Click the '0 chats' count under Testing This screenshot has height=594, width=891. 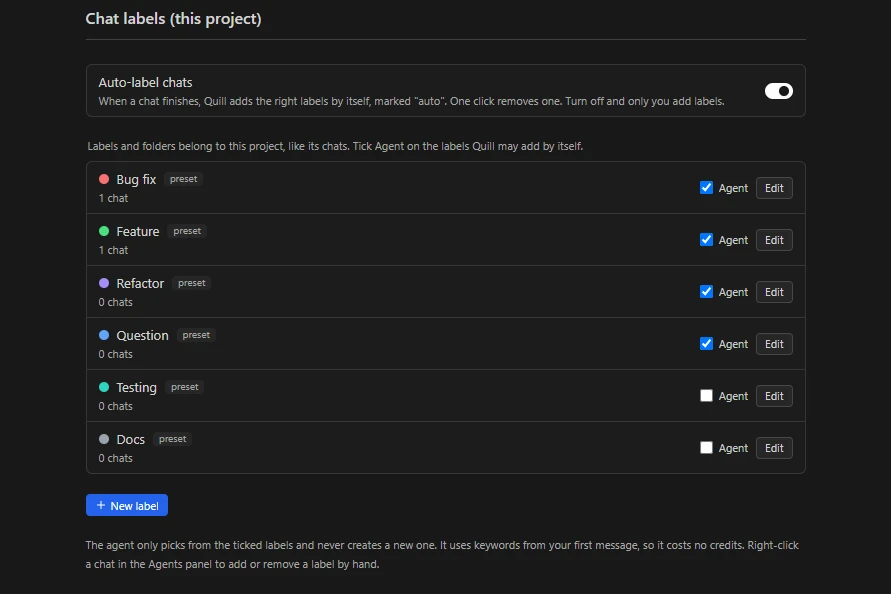(x=115, y=406)
